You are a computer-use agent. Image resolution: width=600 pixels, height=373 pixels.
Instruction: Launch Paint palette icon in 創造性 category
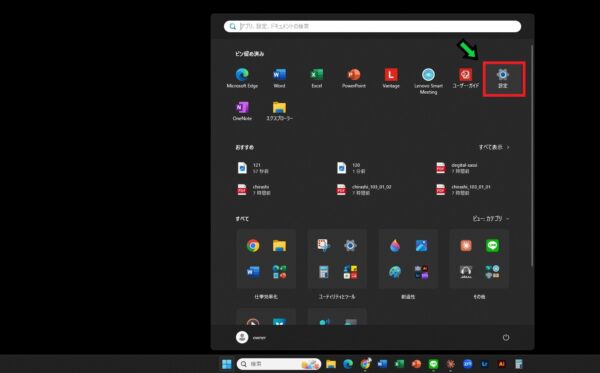coord(395,272)
